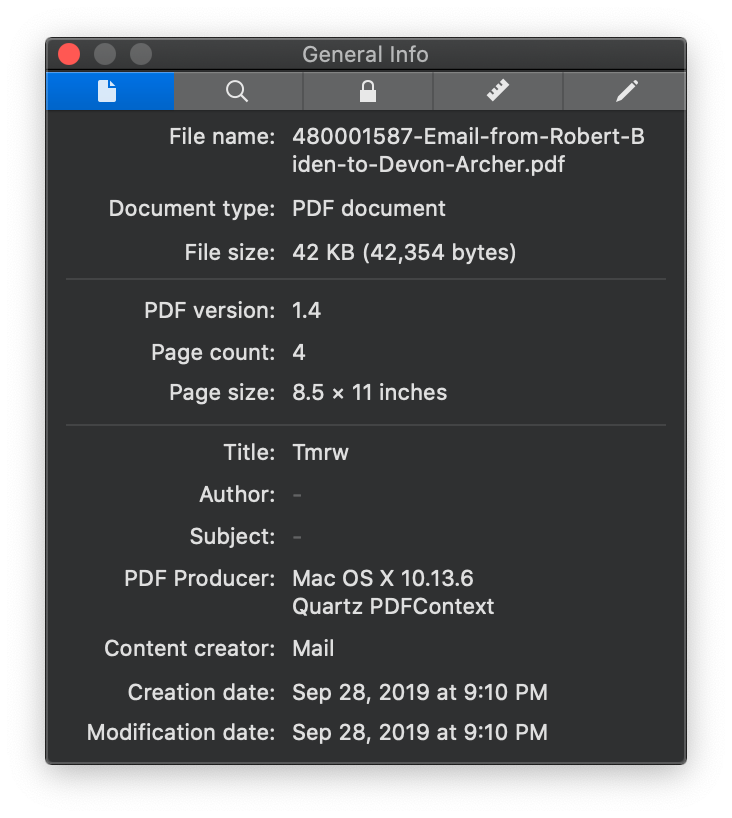
Task: Click the grayed minimize window button
Action: click(105, 54)
